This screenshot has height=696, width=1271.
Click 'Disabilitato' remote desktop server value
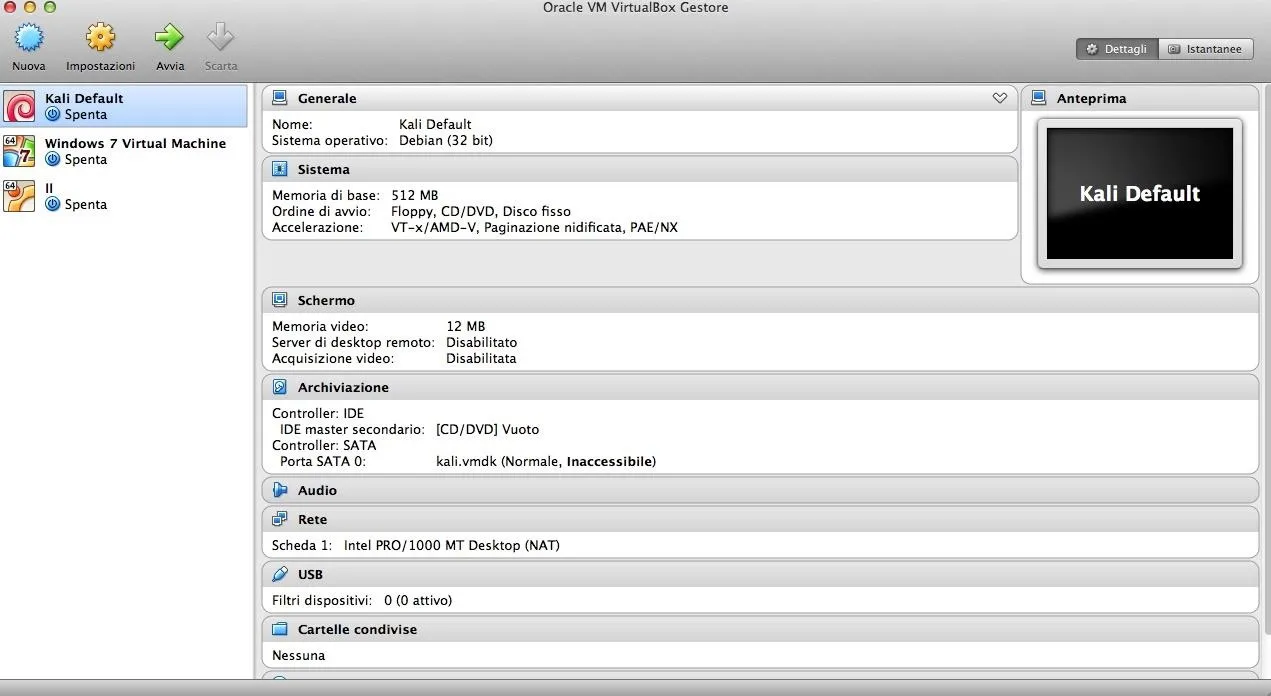coord(482,342)
